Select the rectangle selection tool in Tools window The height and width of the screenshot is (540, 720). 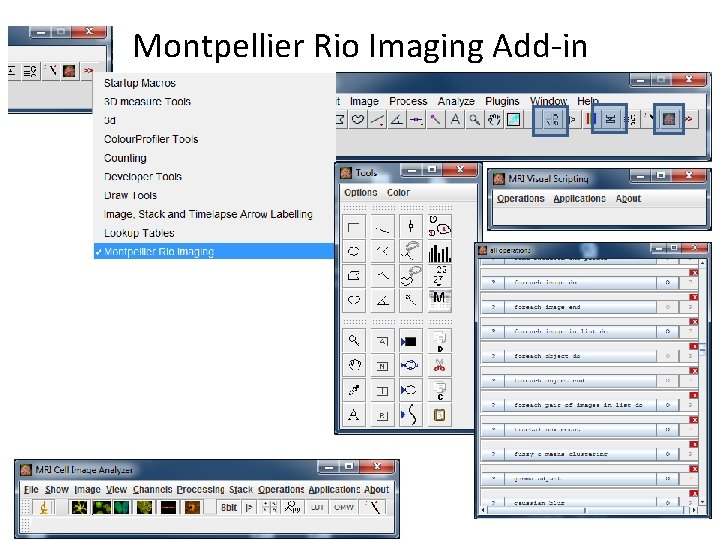[x=354, y=227]
